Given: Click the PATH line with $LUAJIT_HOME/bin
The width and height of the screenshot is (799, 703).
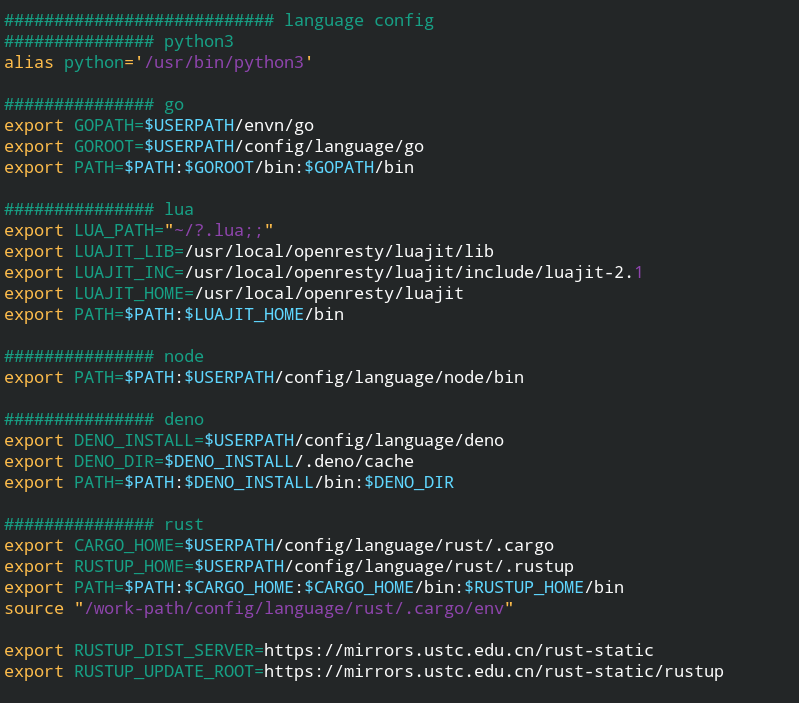Looking at the screenshot, I should 174,314.
